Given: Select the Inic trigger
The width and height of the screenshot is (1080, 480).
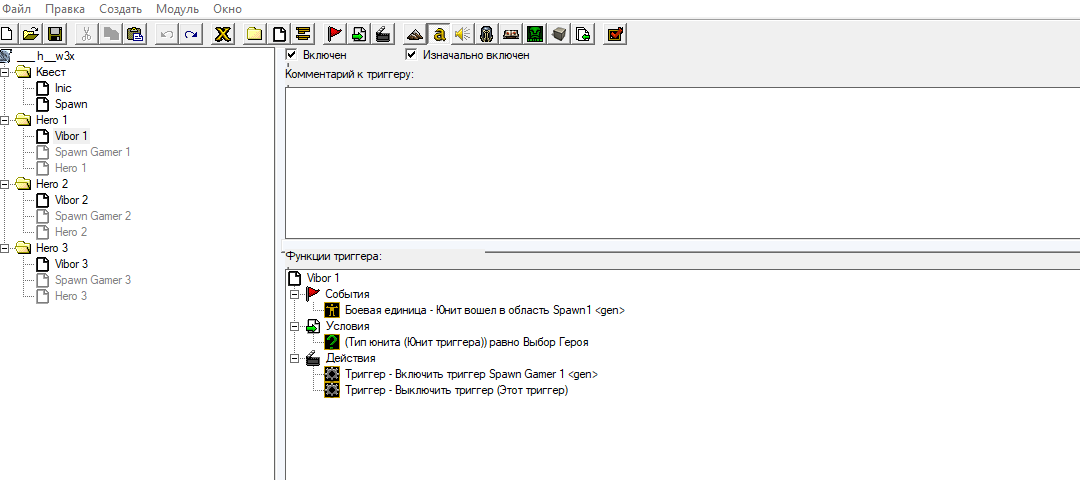Looking at the screenshot, I should [63, 88].
